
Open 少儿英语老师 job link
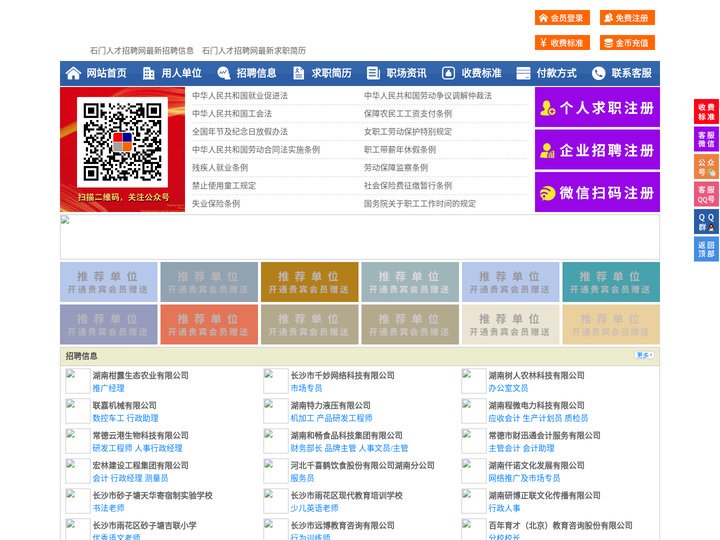pos(314,508)
